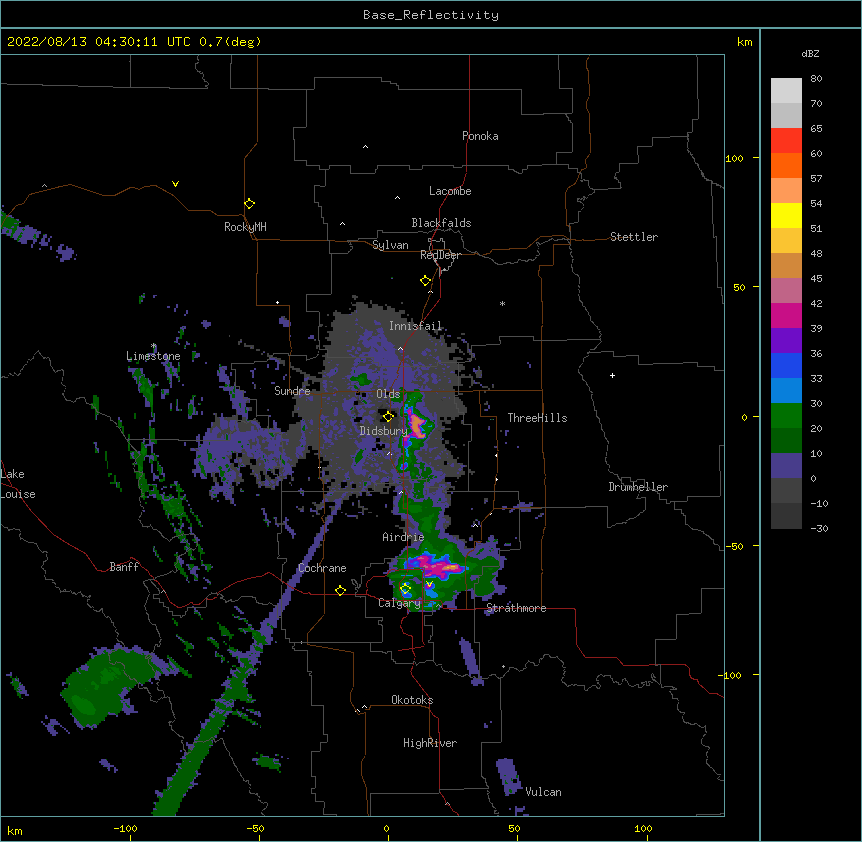The width and height of the screenshot is (862, 842).
Task: Click the Cochrane label
Action: click(x=322, y=568)
